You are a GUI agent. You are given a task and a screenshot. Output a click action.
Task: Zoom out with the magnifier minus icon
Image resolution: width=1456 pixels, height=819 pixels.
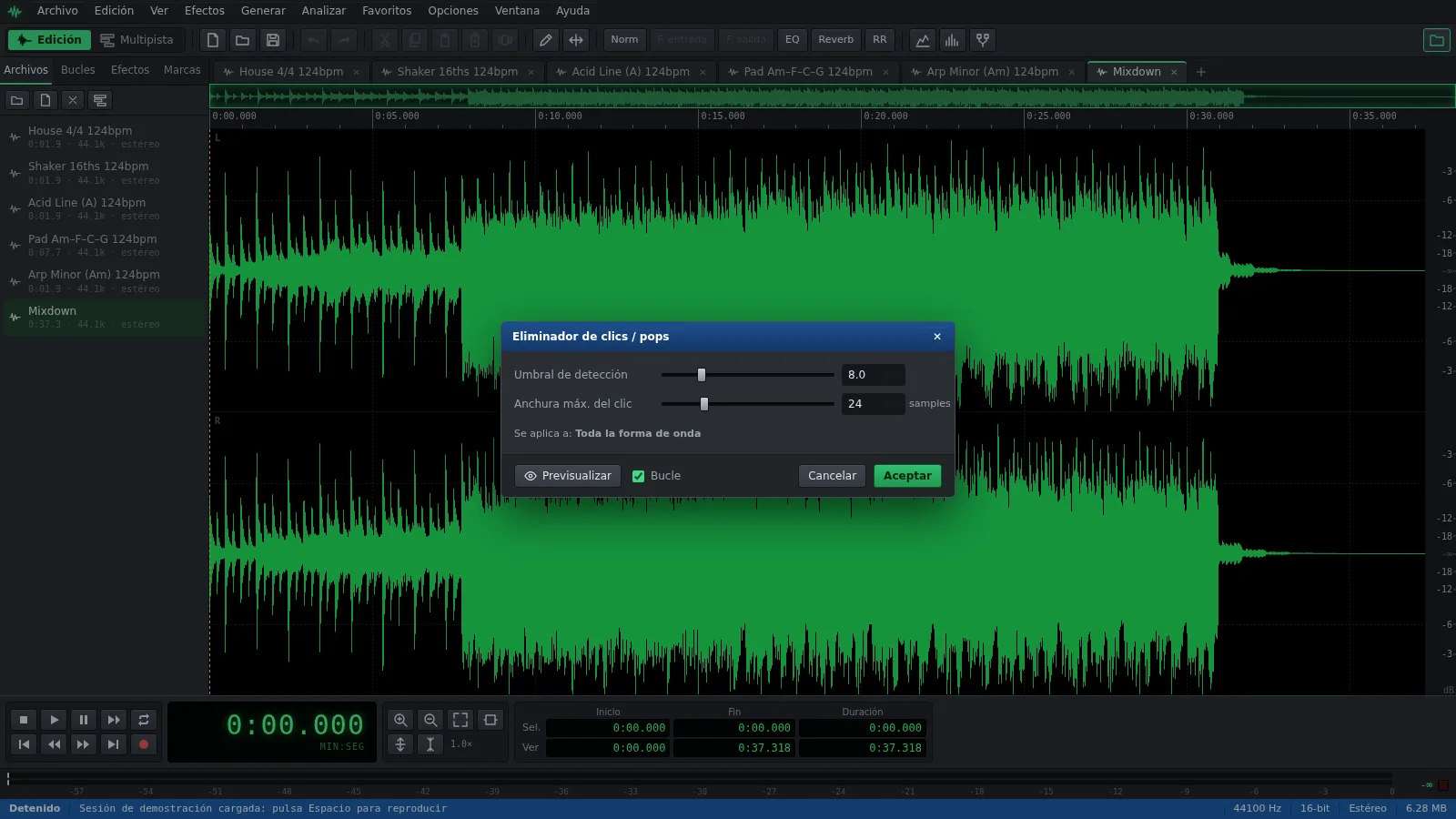[x=430, y=720]
